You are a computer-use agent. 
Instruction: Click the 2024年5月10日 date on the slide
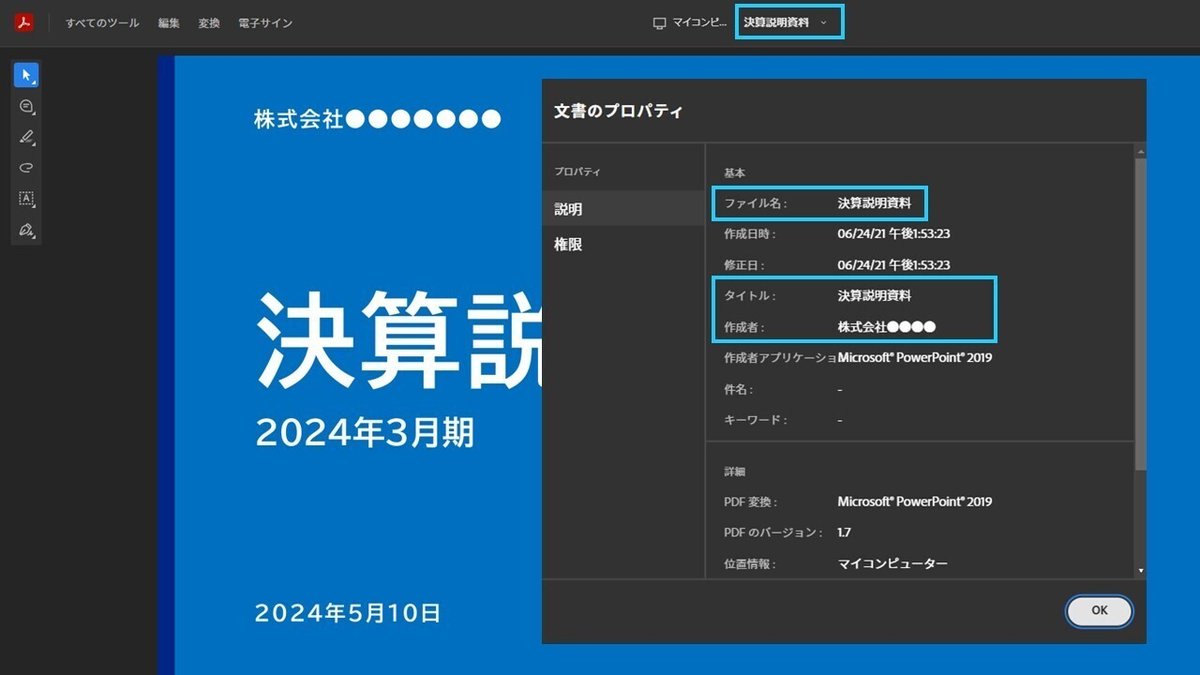click(x=347, y=613)
